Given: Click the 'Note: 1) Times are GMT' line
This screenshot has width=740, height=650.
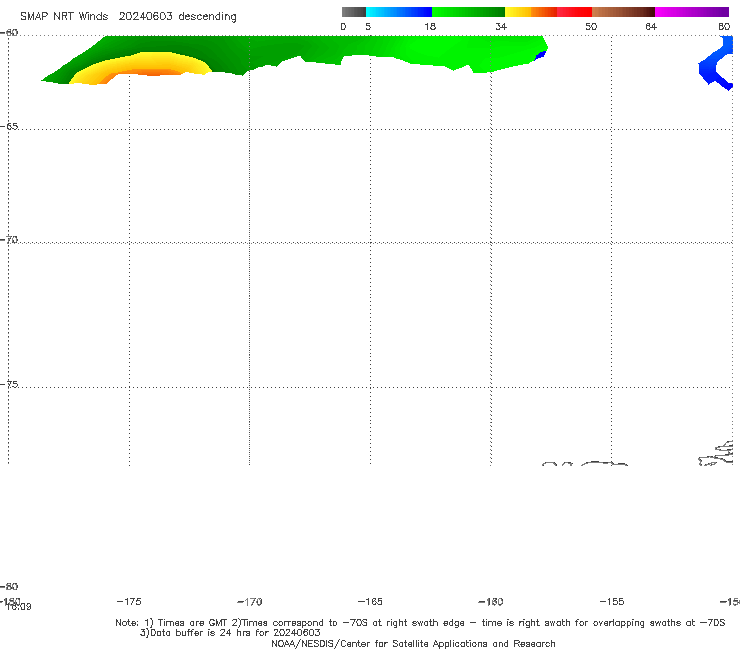Looking at the screenshot, I should (420, 623).
